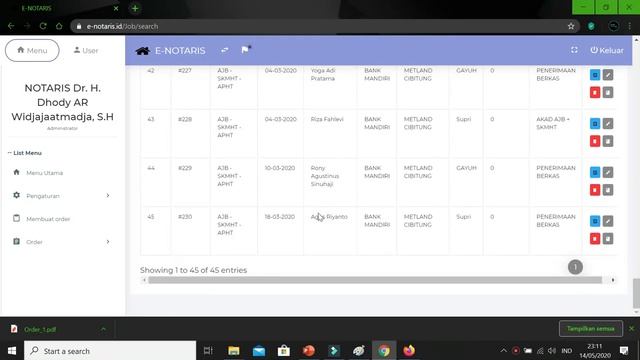This screenshot has height=360, width=640.
Task: Edit order #228 with the pencil icon
Action: 608,123
